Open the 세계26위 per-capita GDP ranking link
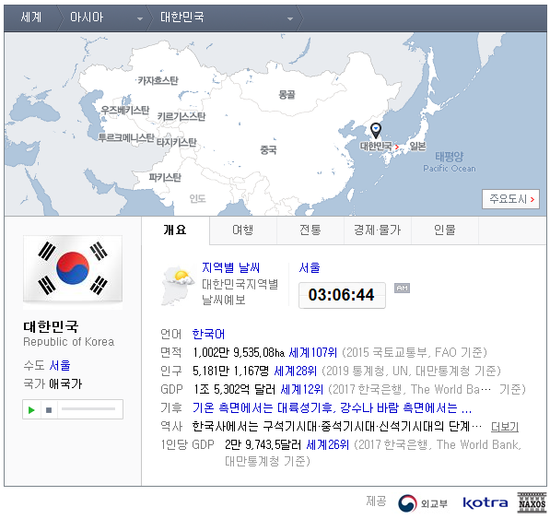Viewport: 550px width, 519px height. tap(328, 445)
